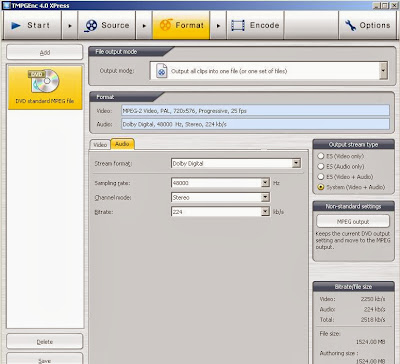Click the Non-standard settings panel header
This screenshot has height=364, width=400.
point(353,206)
